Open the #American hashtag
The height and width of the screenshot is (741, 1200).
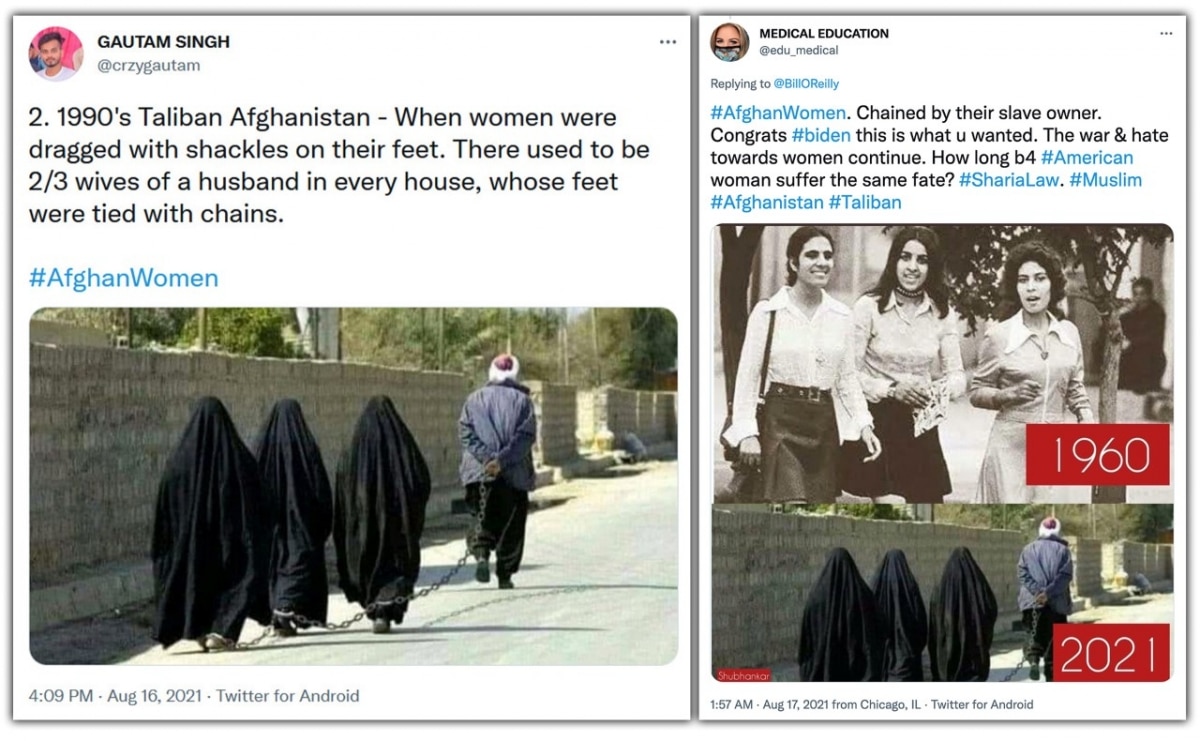point(1087,158)
